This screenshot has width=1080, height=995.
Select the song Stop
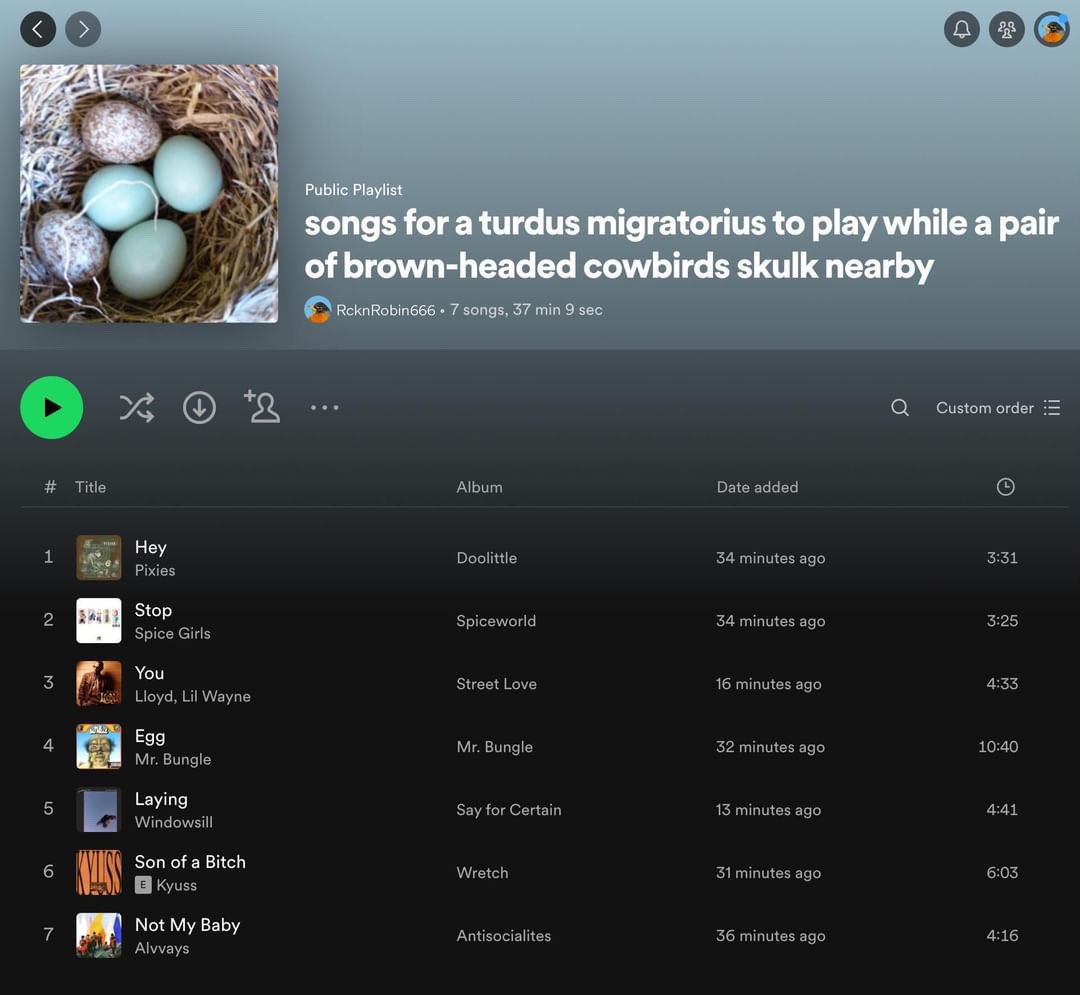pyautogui.click(x=153, y=610)
